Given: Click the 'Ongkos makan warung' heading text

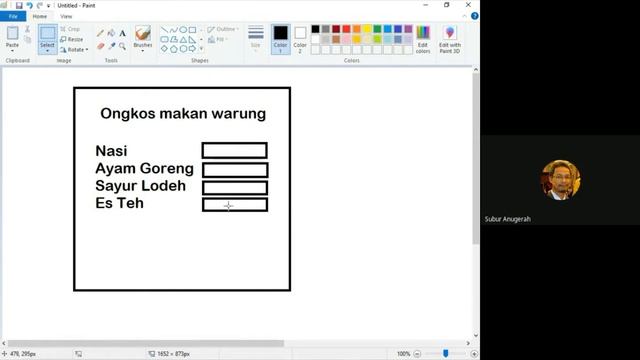Looking at the screenshot, I should pyautogui.click(x=183, y=114).
